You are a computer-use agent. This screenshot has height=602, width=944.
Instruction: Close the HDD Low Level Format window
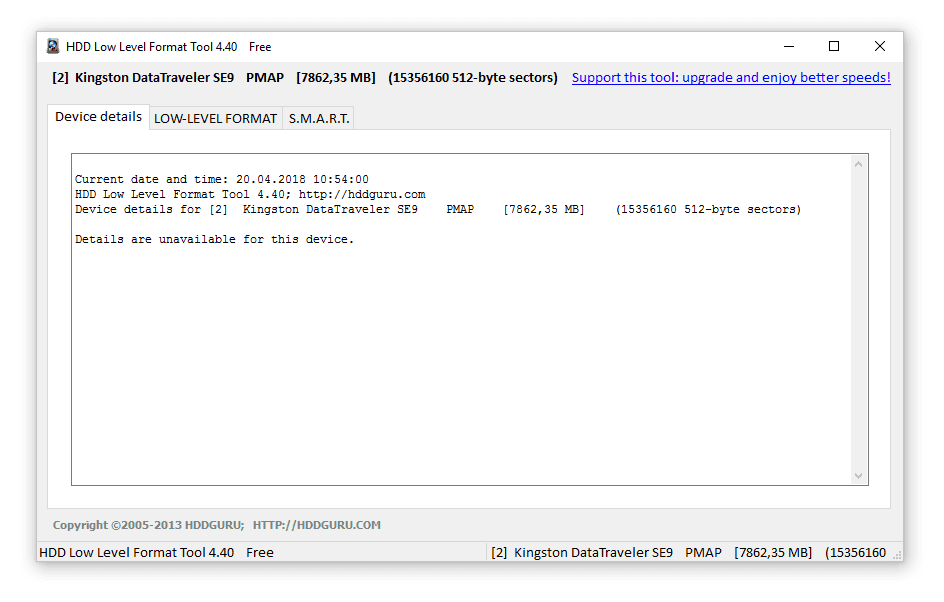(x=880, y=46)
